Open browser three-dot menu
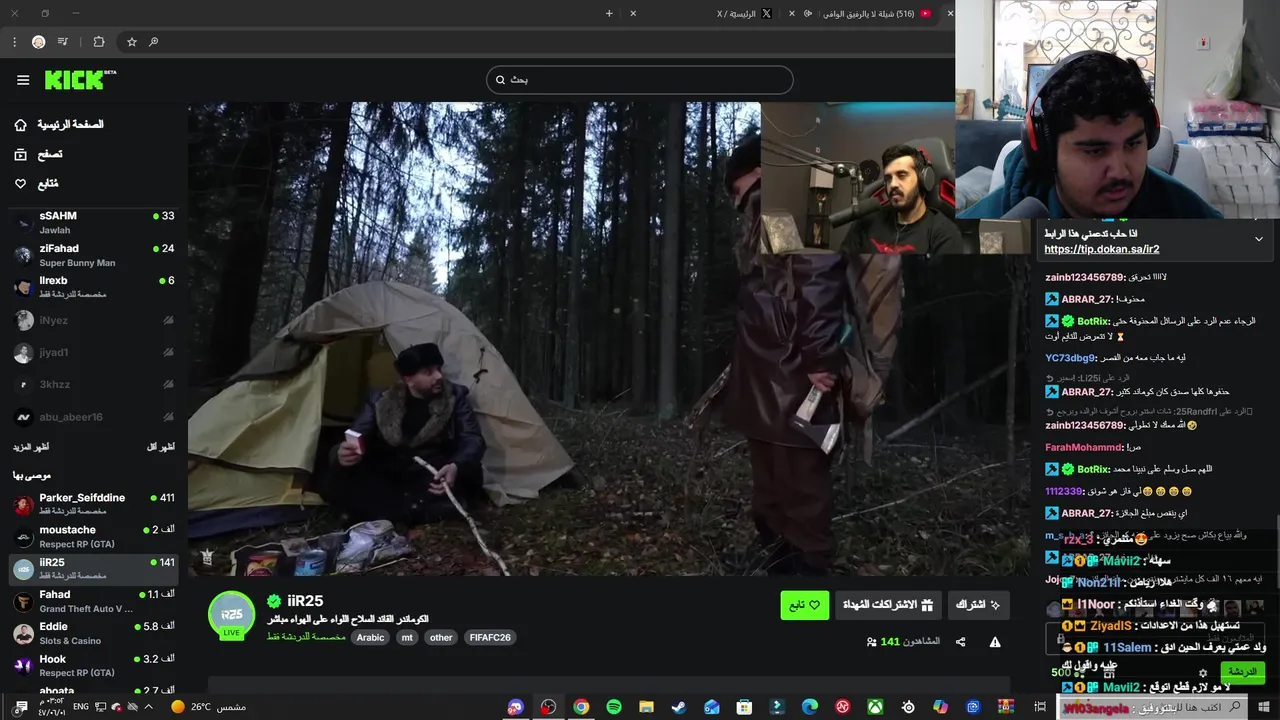Image resolution: width=1280 pixels, height=720 pixels. pos(14,42)
